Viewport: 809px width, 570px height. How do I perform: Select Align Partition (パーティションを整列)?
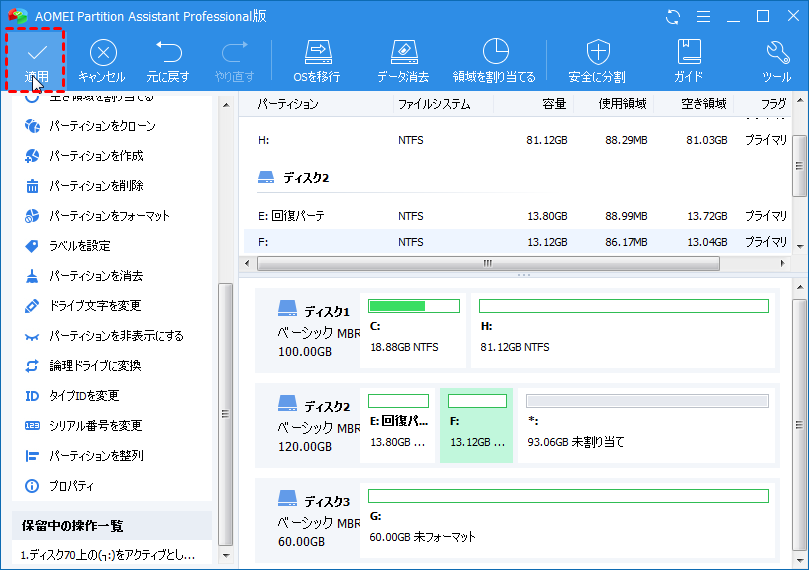point(84,455)
